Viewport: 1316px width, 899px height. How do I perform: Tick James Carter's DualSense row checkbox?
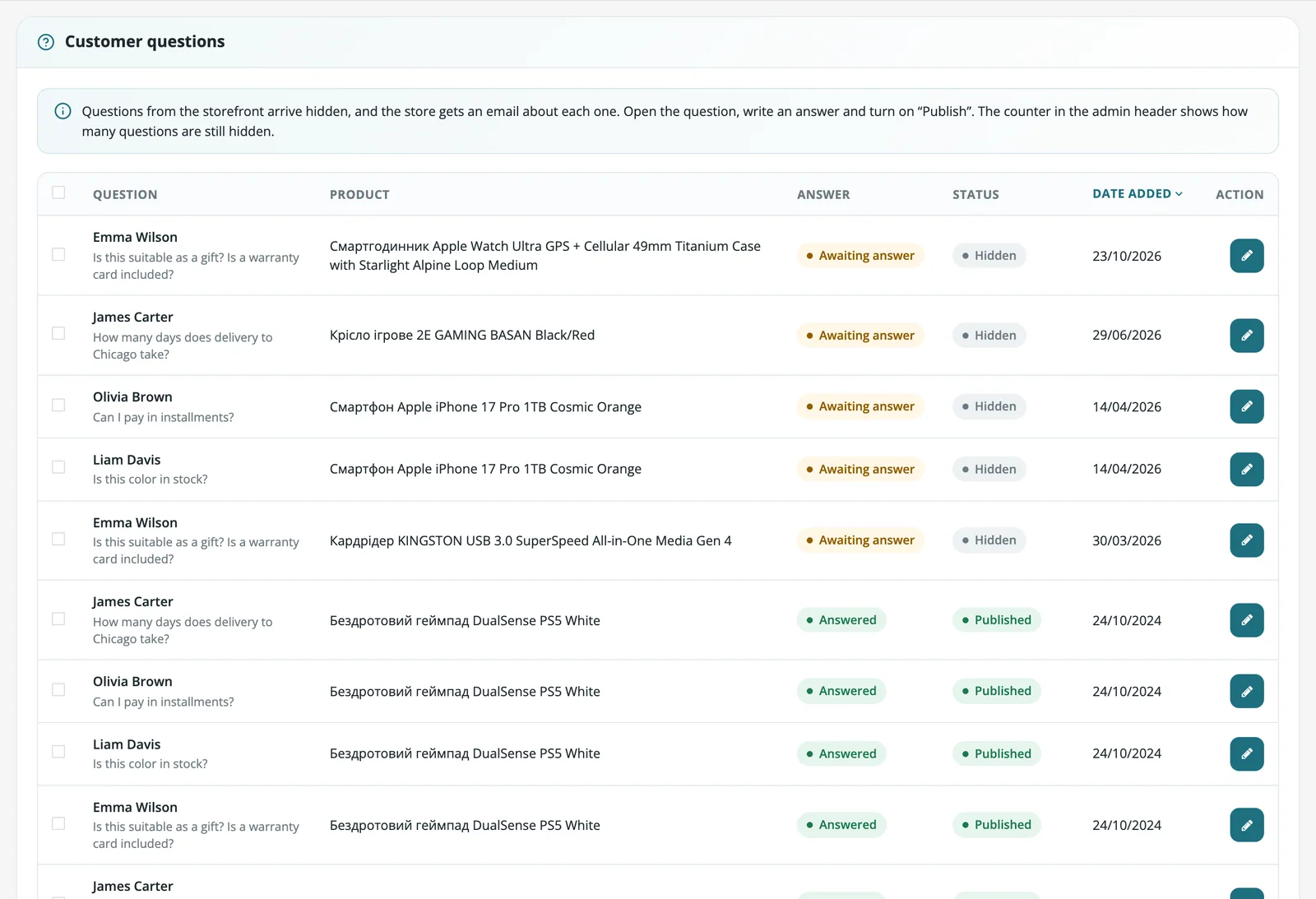click(58, 619)
